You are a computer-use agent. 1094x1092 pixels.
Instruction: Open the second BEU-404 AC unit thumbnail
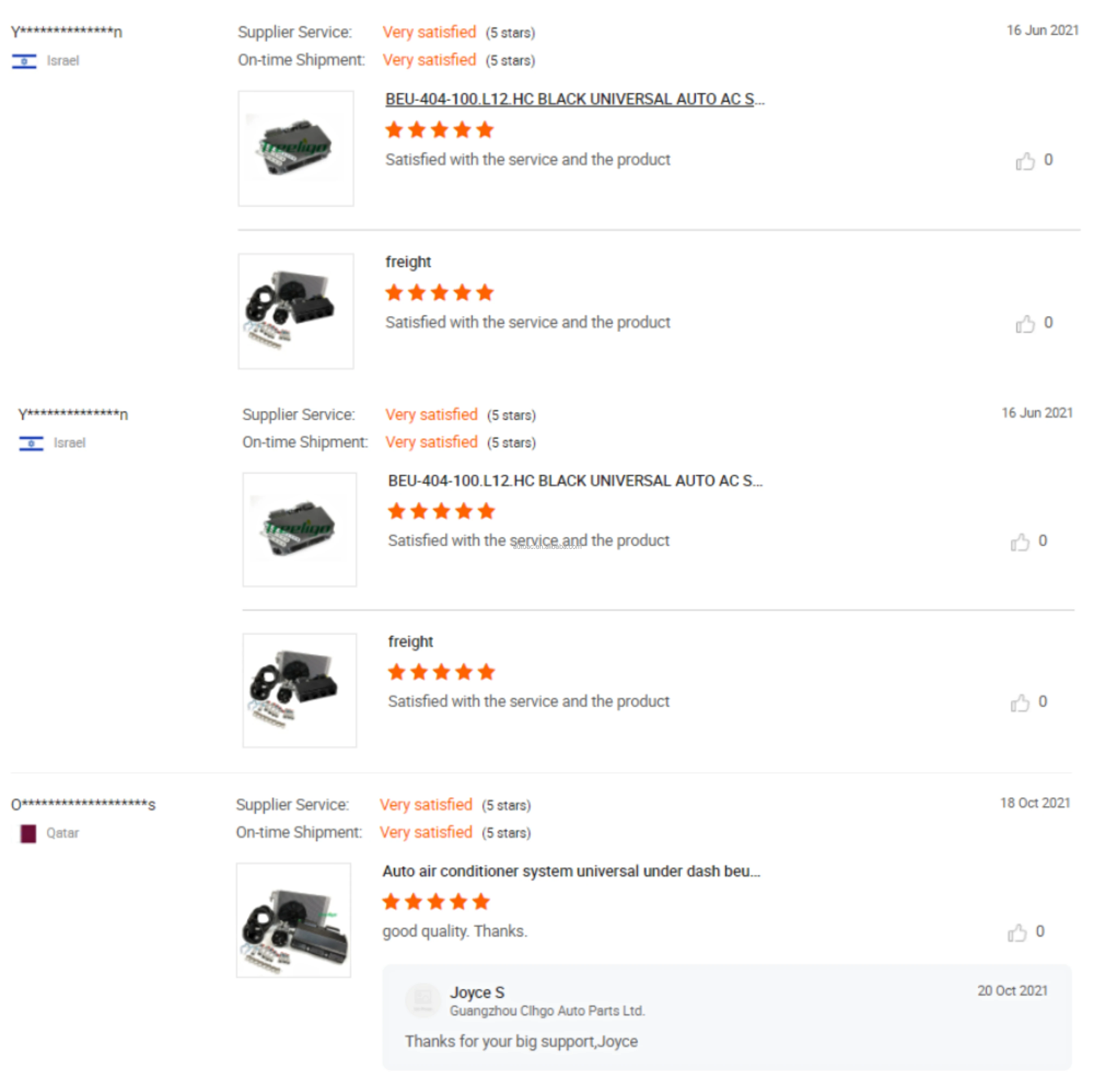[300, 529]
